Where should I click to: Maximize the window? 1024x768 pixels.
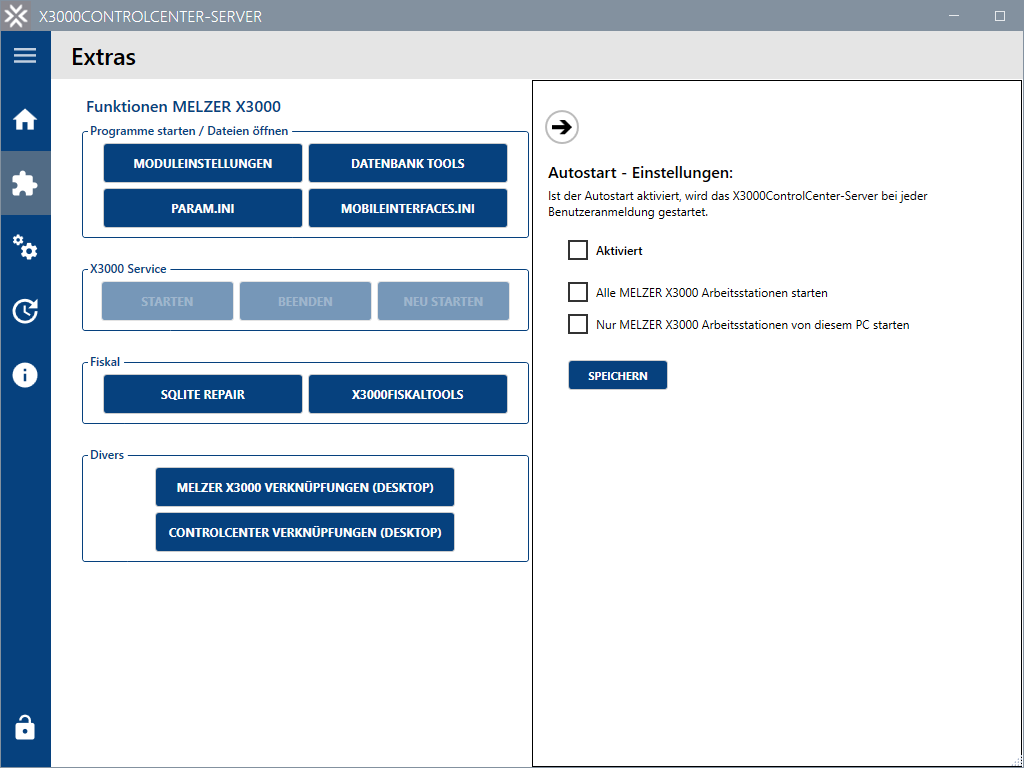pyautogui.click(x=999, y=16)
